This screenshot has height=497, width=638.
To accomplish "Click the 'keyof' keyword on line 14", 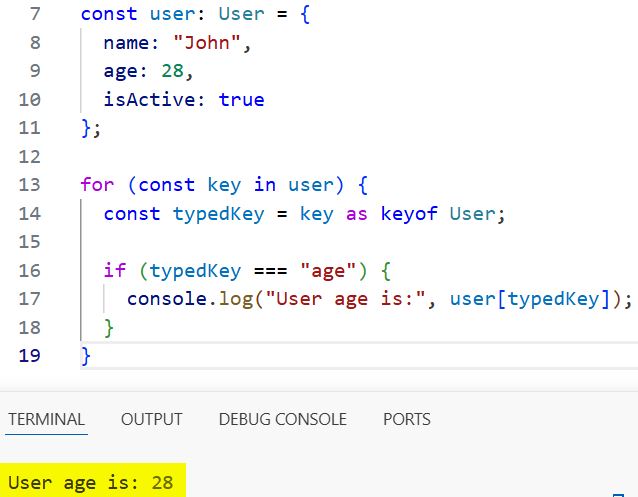I will click(409, 214).
